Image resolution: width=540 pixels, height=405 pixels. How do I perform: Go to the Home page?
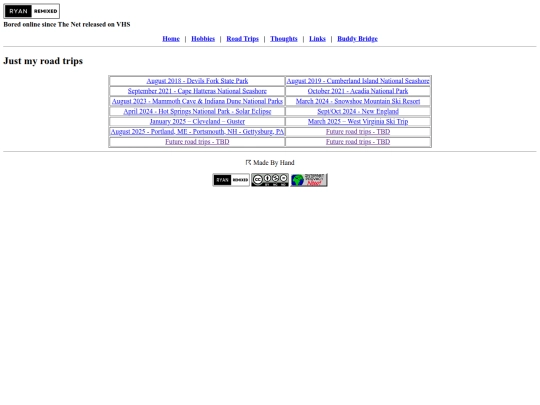pos(171,39)
